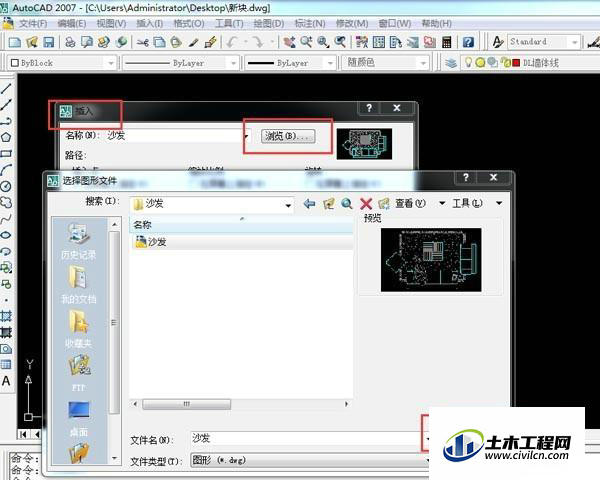Go to 我的文档 documents location
This screenshot has height=480, width=600.
78,285
